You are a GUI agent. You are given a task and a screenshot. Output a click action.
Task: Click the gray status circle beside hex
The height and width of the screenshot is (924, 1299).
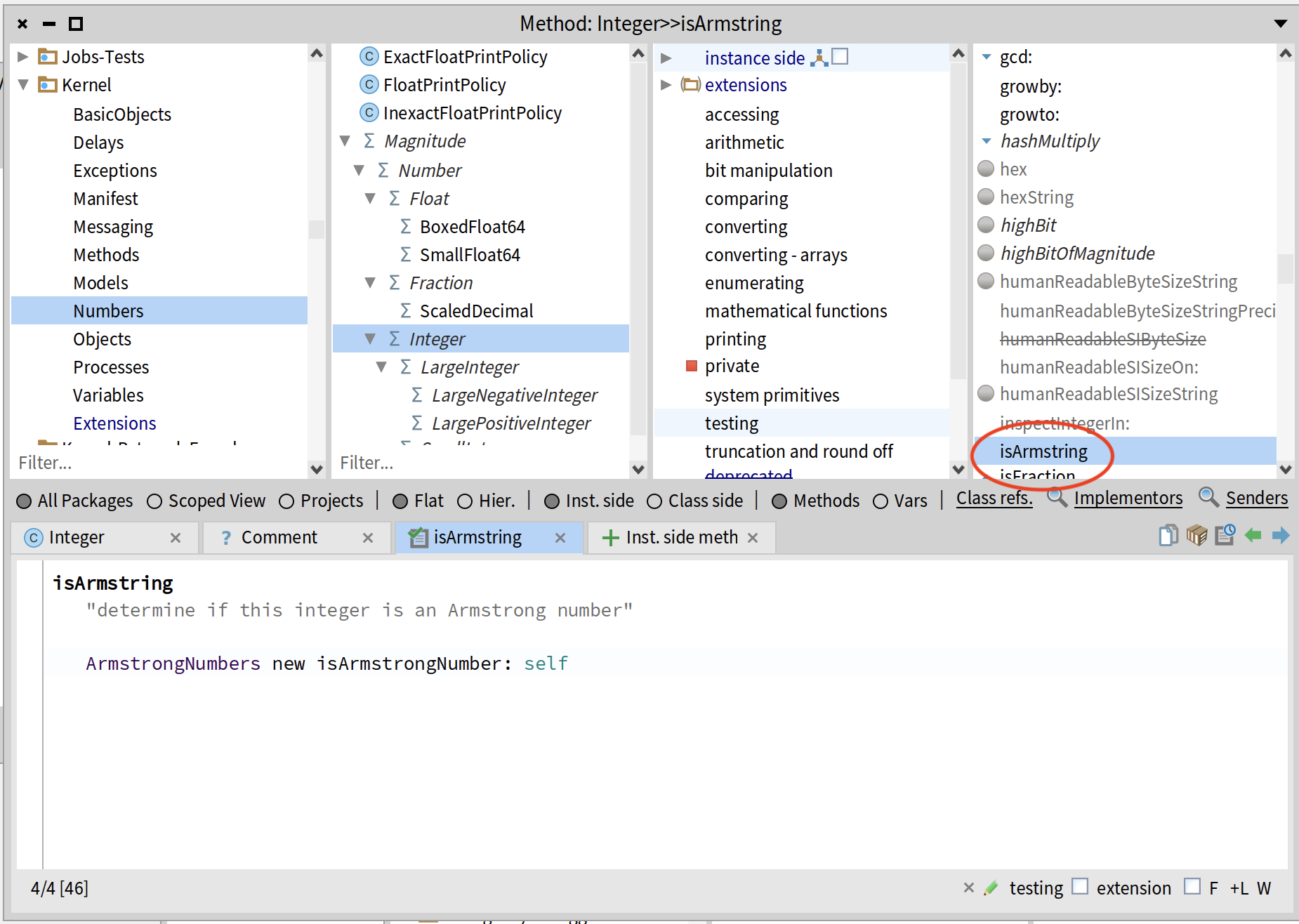tap(986, 169)
